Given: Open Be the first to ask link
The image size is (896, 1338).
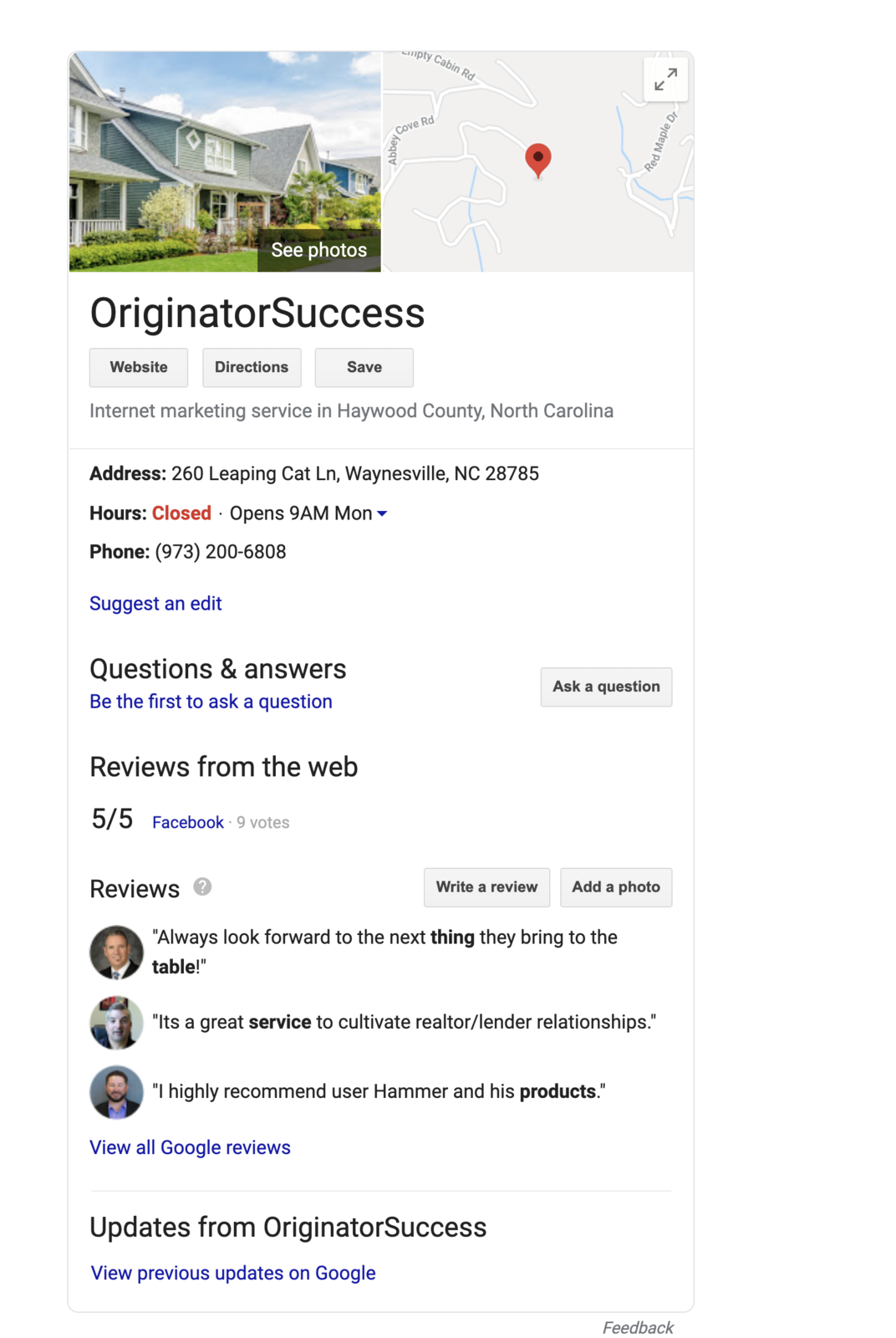Looking at the screenshot, I should tap(211, 702).
